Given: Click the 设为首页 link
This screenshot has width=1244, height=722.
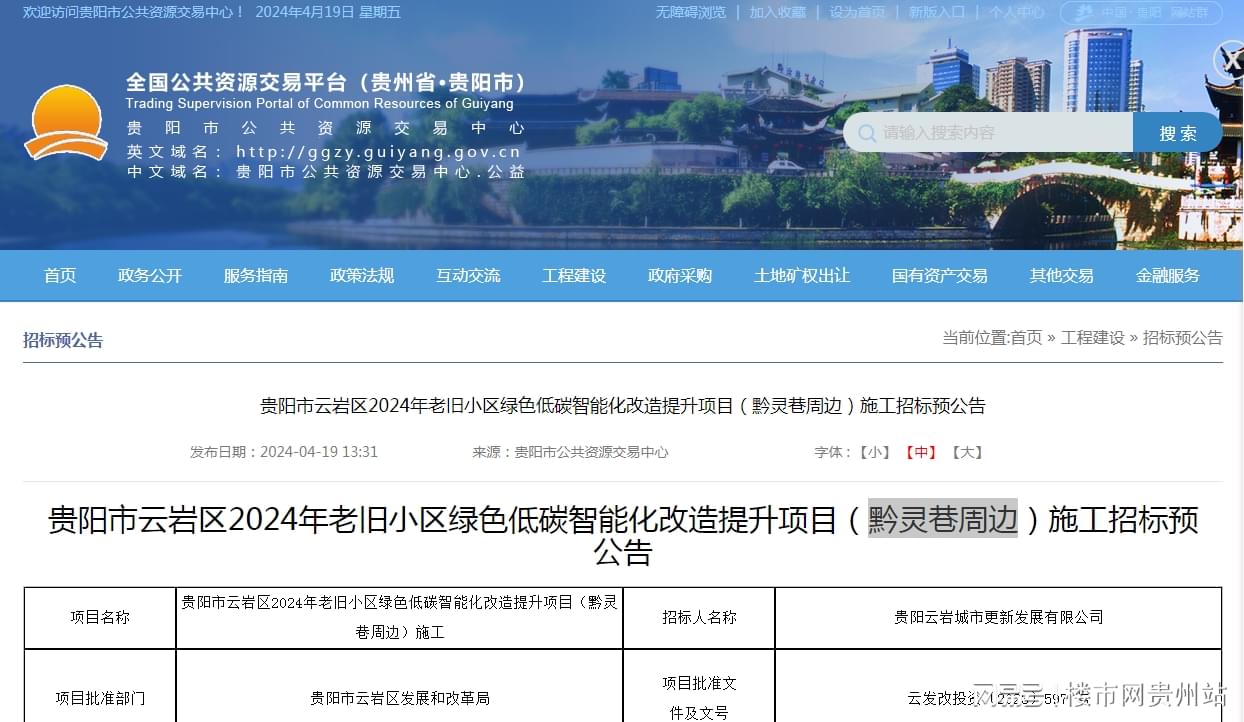Looking at the screenshot, I should [x=857, y=12].
